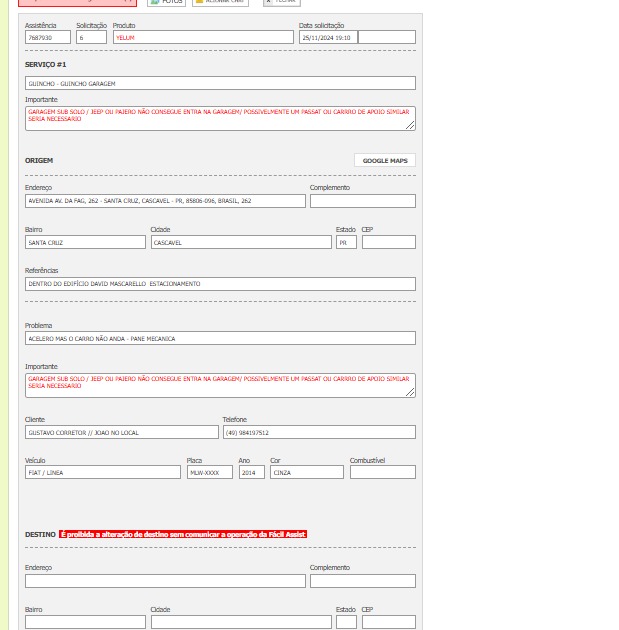The image size is (619, 630).
Task: Click the Destino Bairro field
Action: tap(85, 622)
